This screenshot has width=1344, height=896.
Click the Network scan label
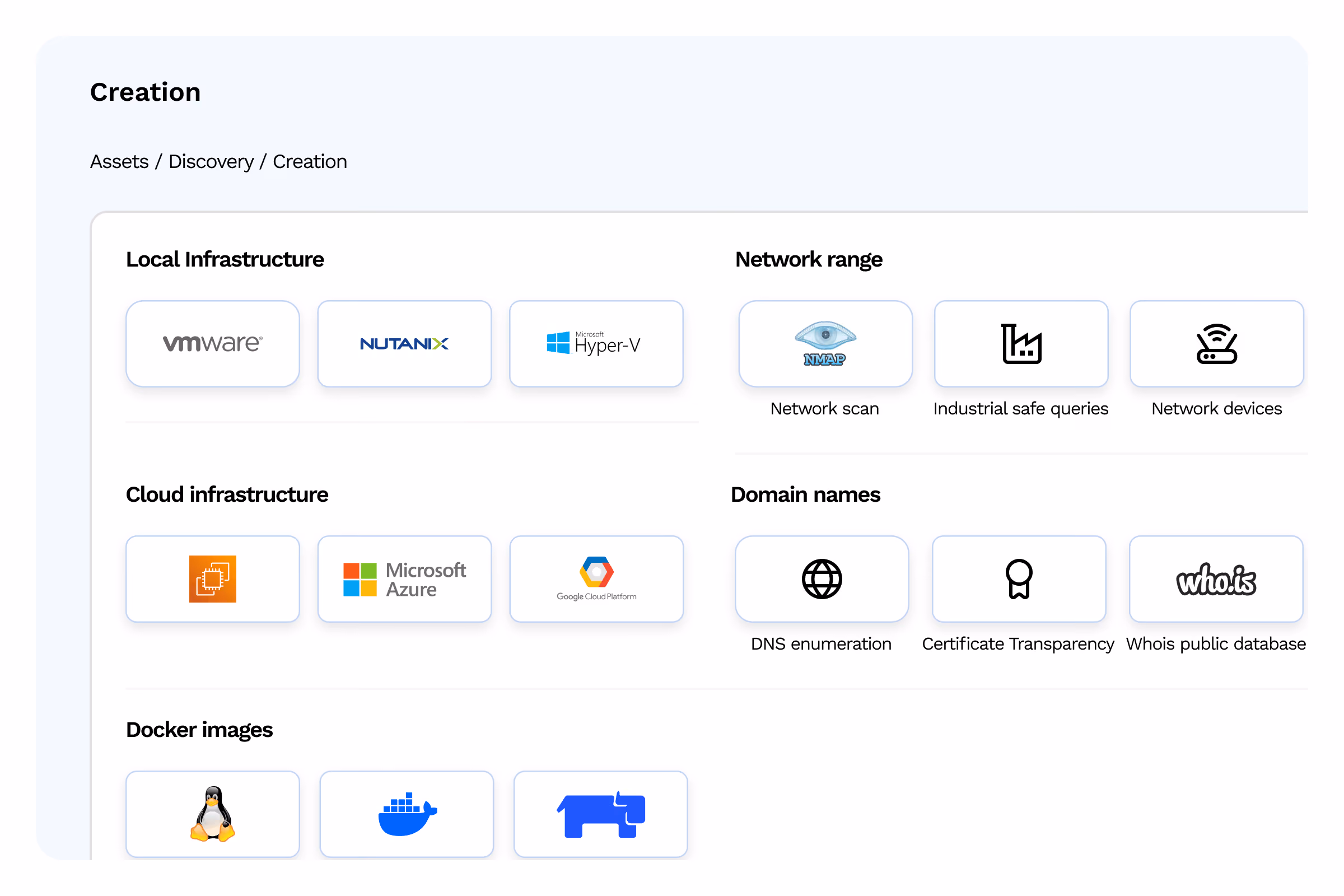[x=824, y=409]
